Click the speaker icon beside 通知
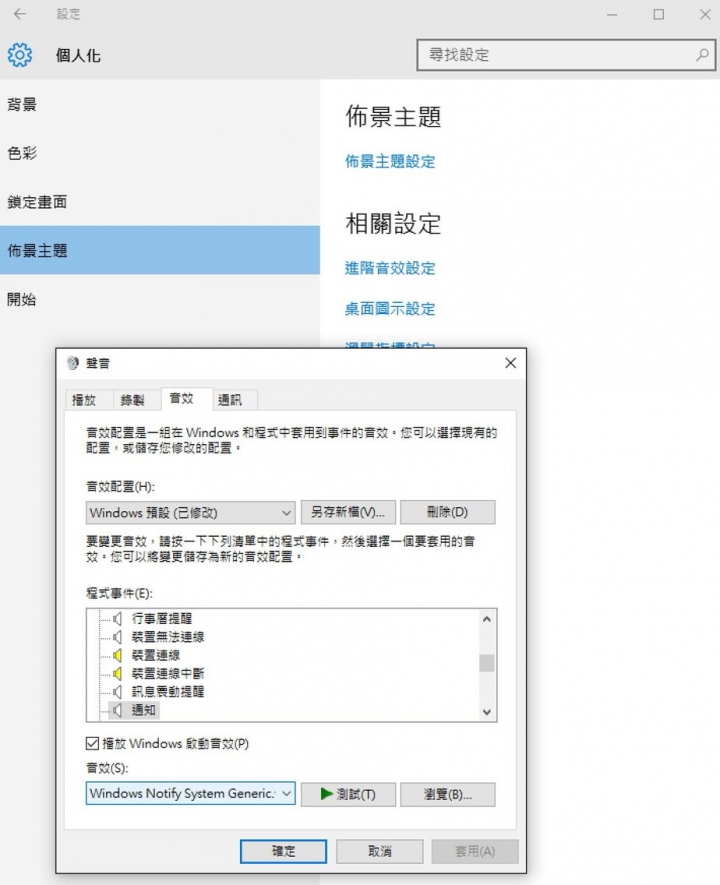This screenshot has width=720, height=885. coord(117,710)
